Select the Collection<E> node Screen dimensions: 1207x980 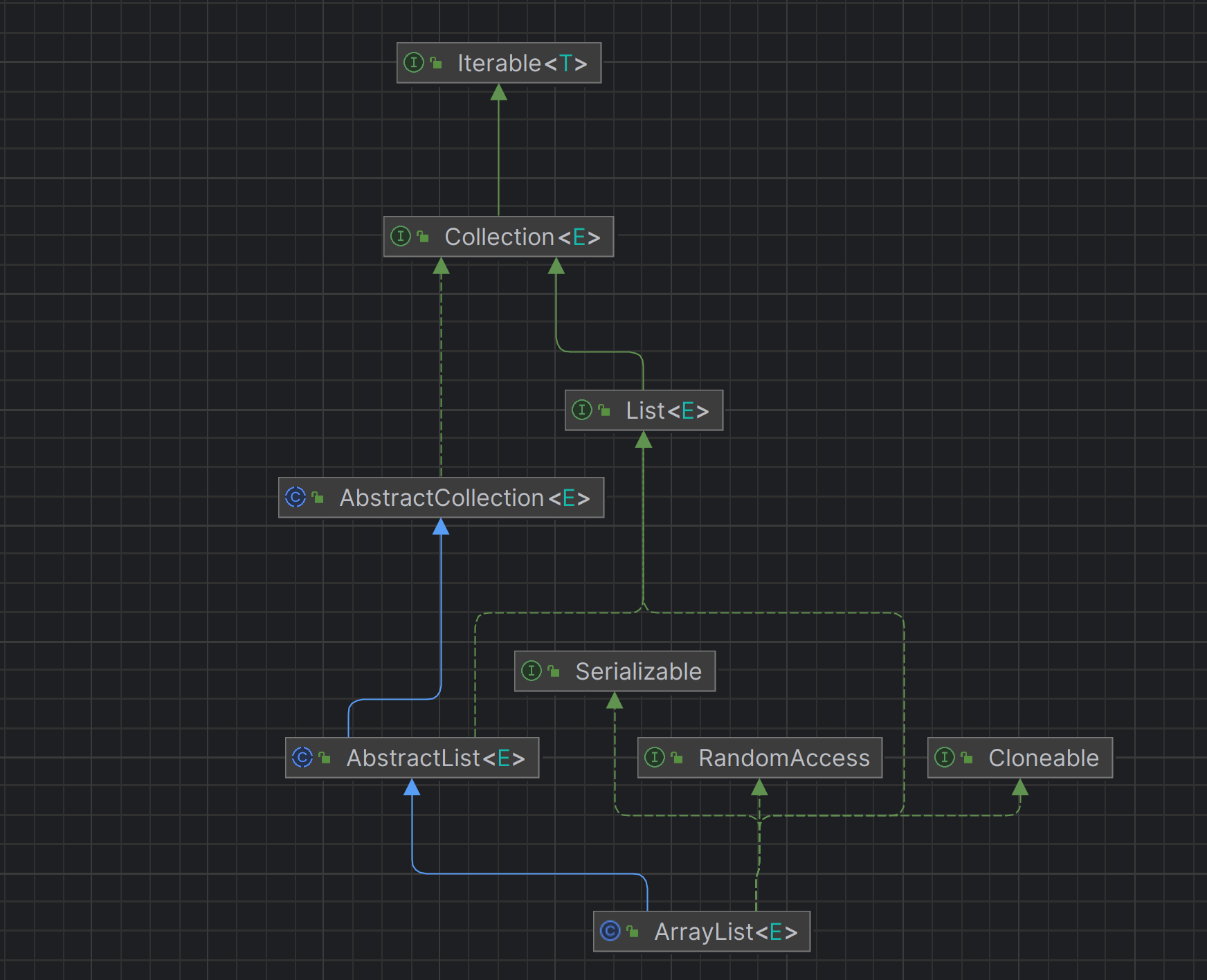tap(498, 237)
